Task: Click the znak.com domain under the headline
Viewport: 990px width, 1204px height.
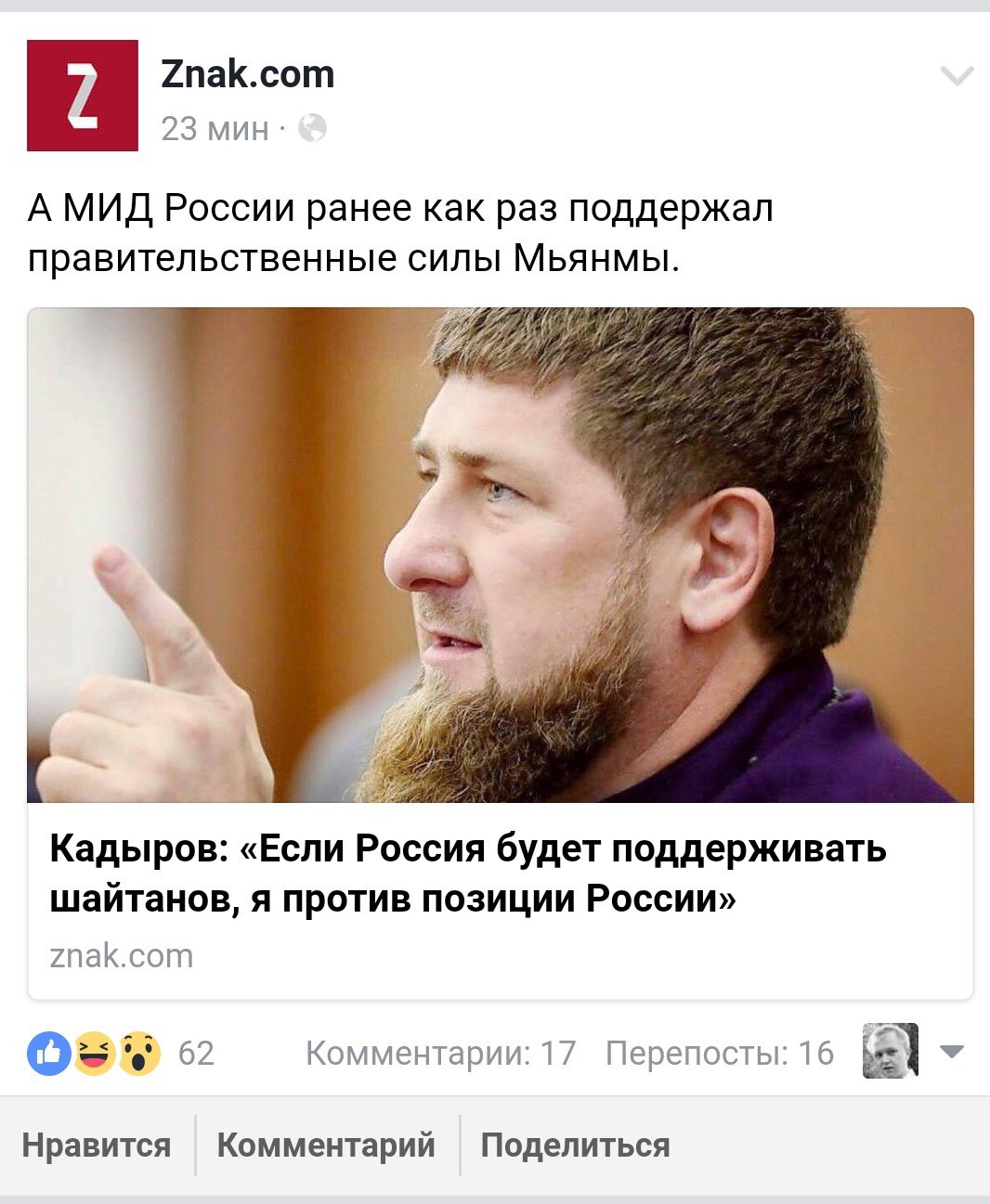Action: pyautogui.click(x=122, y=955)
